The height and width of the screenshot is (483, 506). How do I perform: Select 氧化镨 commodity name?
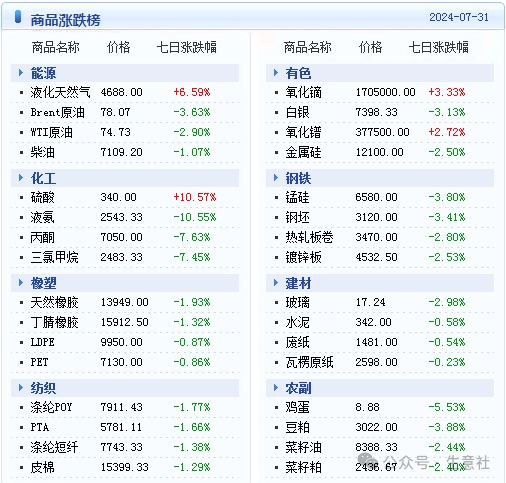pyautogui.click(x=303, y=132)
